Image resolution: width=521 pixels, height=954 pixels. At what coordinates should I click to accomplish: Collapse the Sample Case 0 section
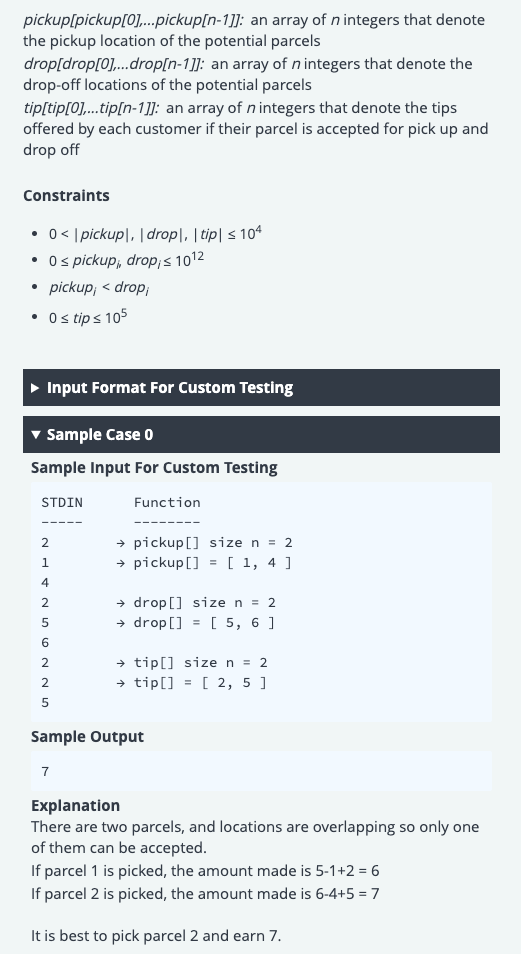tap(261, 434)
